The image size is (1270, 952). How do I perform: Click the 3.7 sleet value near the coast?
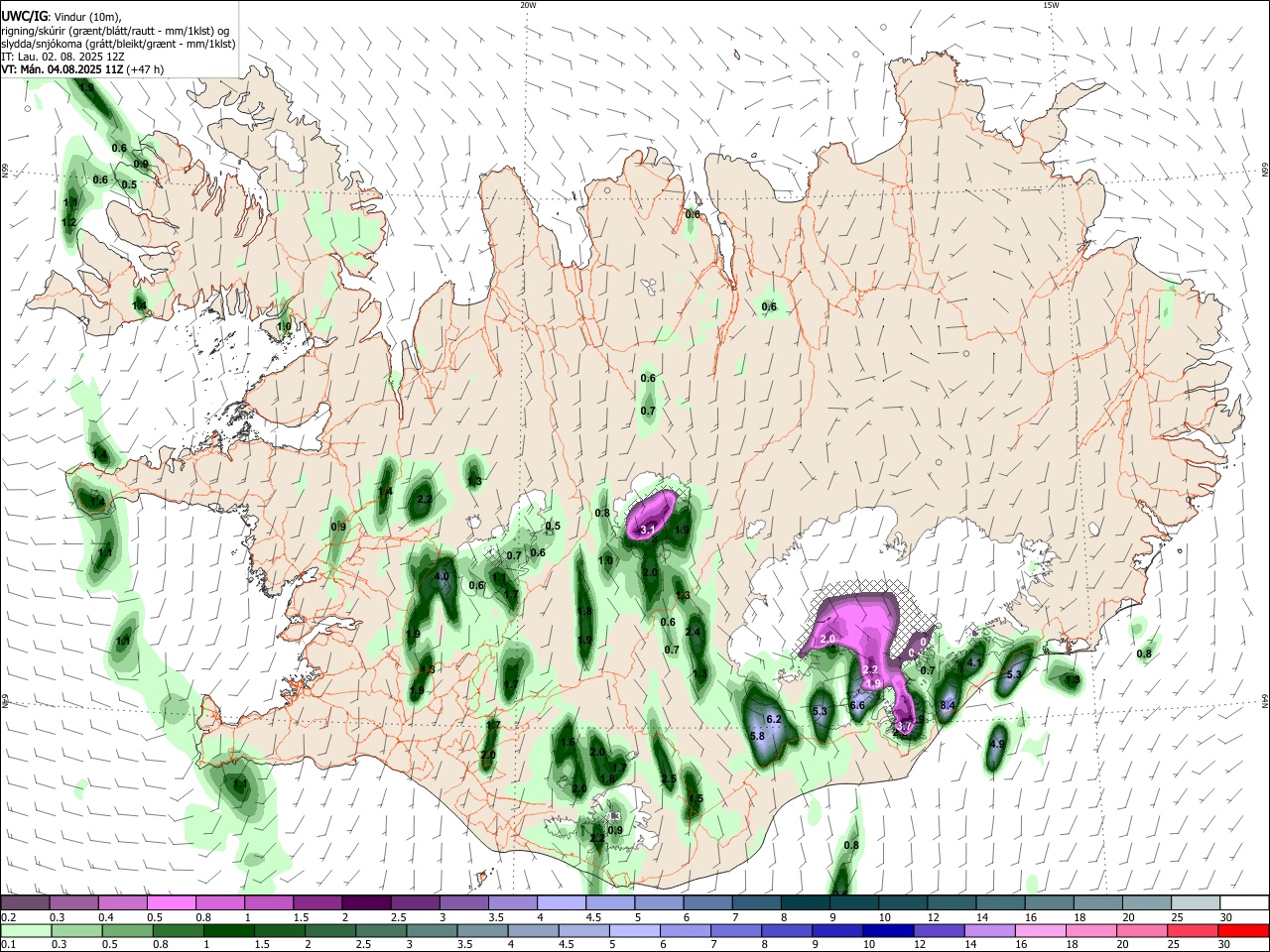pyautogui.click(x=903, y=727)
